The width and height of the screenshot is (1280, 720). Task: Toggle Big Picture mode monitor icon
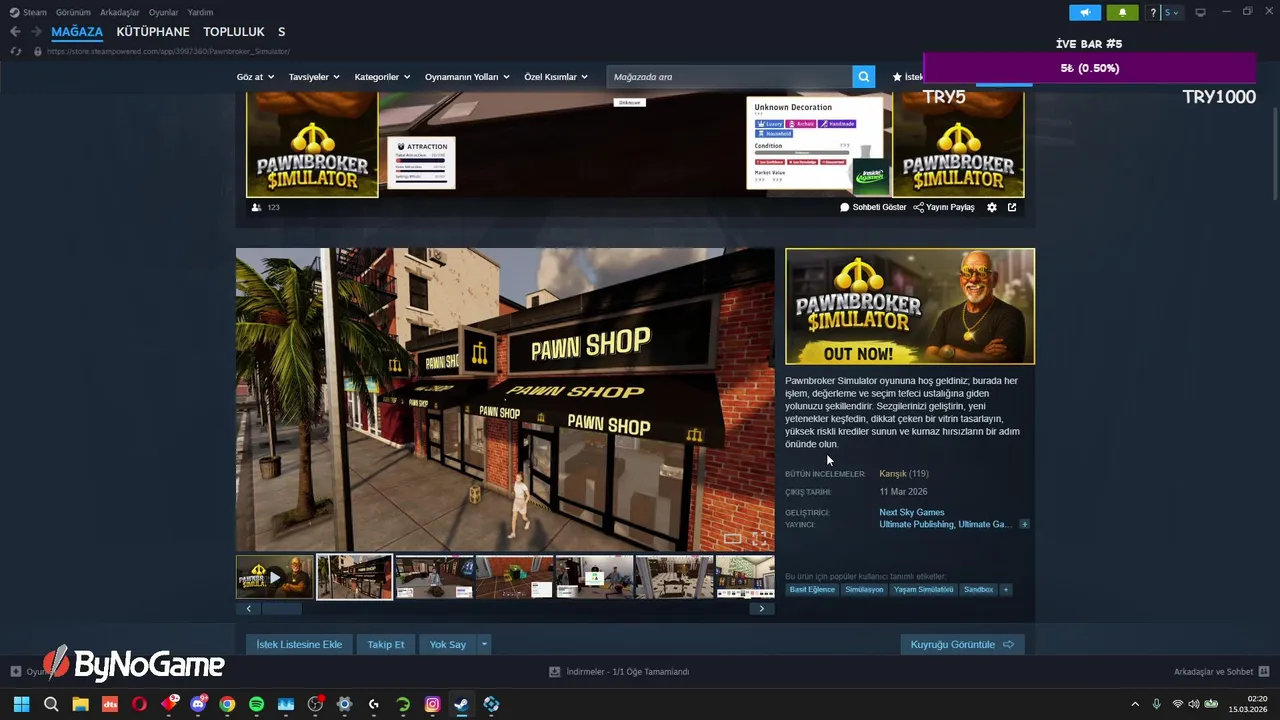[x=1200, y=12]
